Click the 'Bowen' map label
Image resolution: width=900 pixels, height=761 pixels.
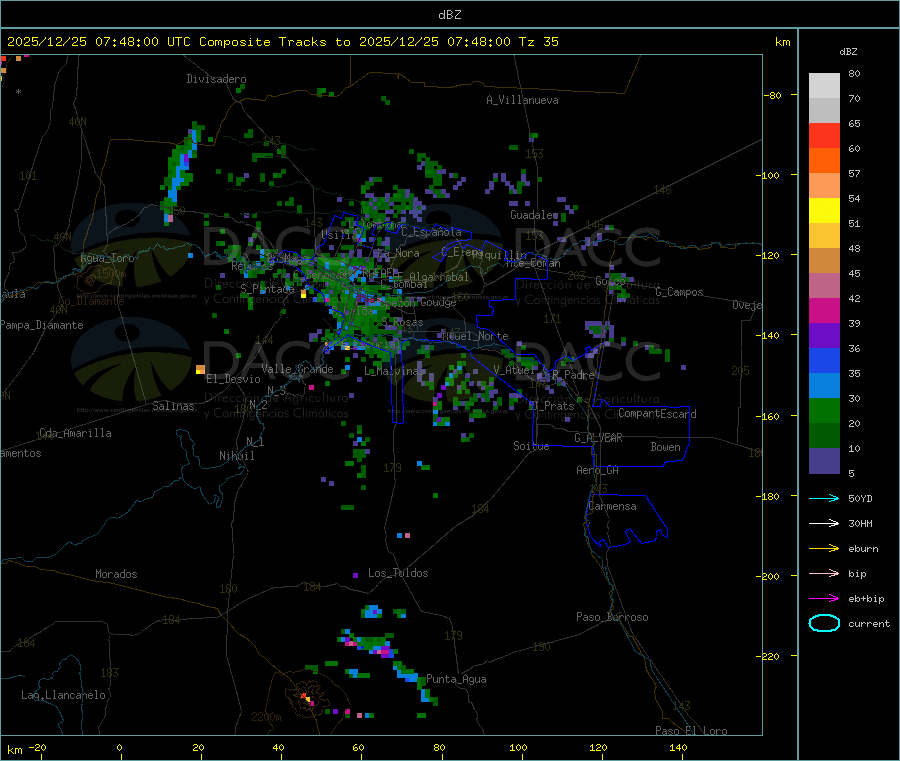point(665,447)
